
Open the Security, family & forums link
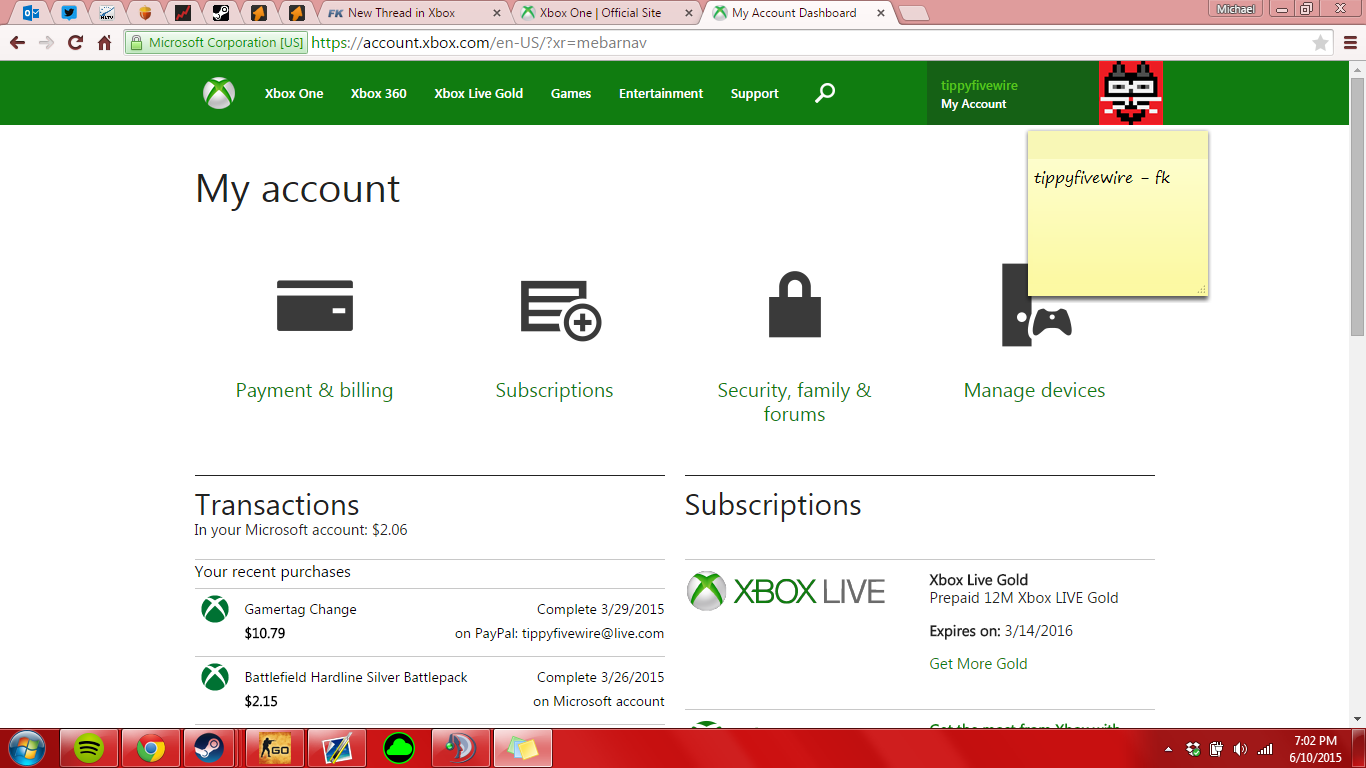coord(794,402)
